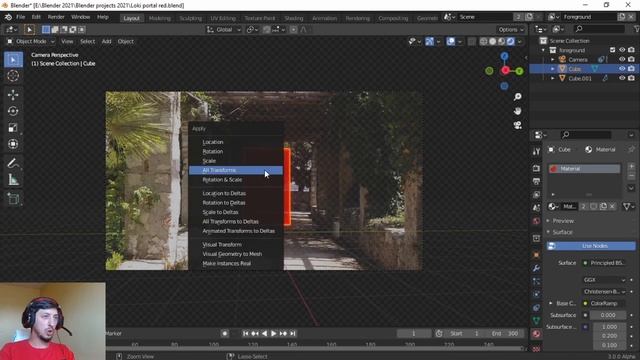The image size is (640, 360).
Task: Expand the Surface panel
Action: [562, 232]
